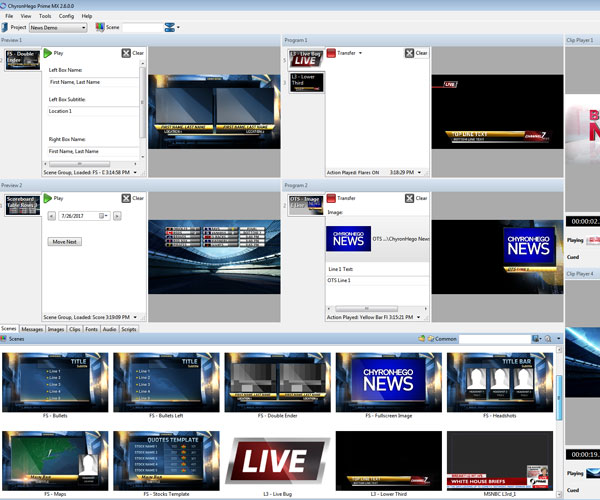Select the FS - Double Ender scene thumbnail
The width and height of the screenshot is (600, 500).
277,383
